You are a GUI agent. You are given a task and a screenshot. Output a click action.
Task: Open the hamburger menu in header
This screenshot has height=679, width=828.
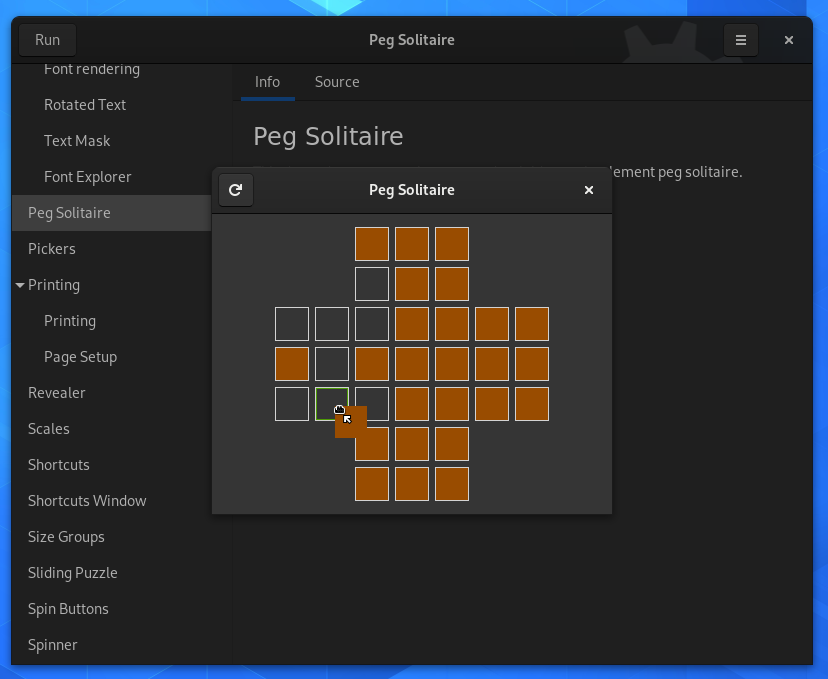[740, 40]
